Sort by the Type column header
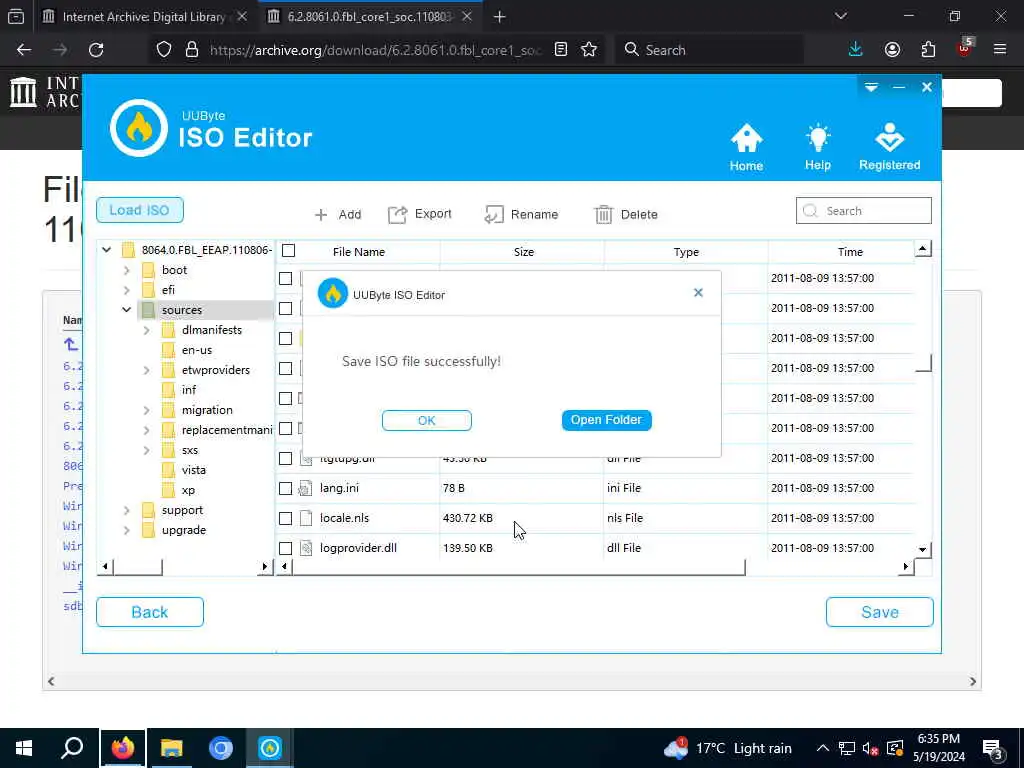This screenshot has height=768, width=1024. pyautogui.click(x=686, y=251)
